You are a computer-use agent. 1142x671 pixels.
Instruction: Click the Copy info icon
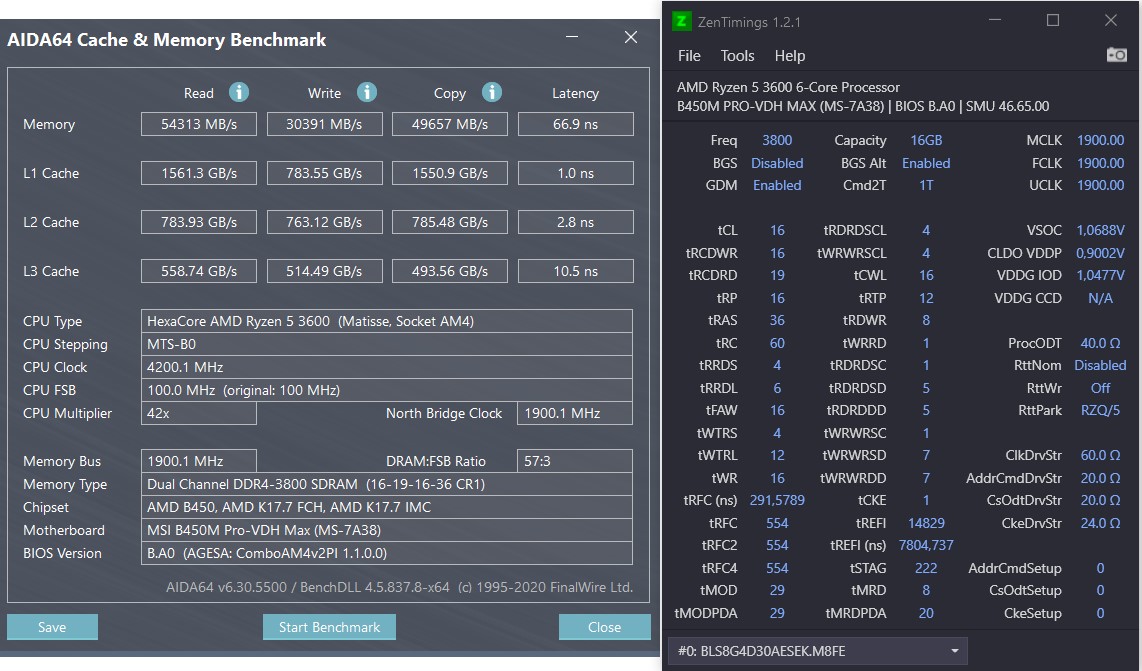click(492, 93)
